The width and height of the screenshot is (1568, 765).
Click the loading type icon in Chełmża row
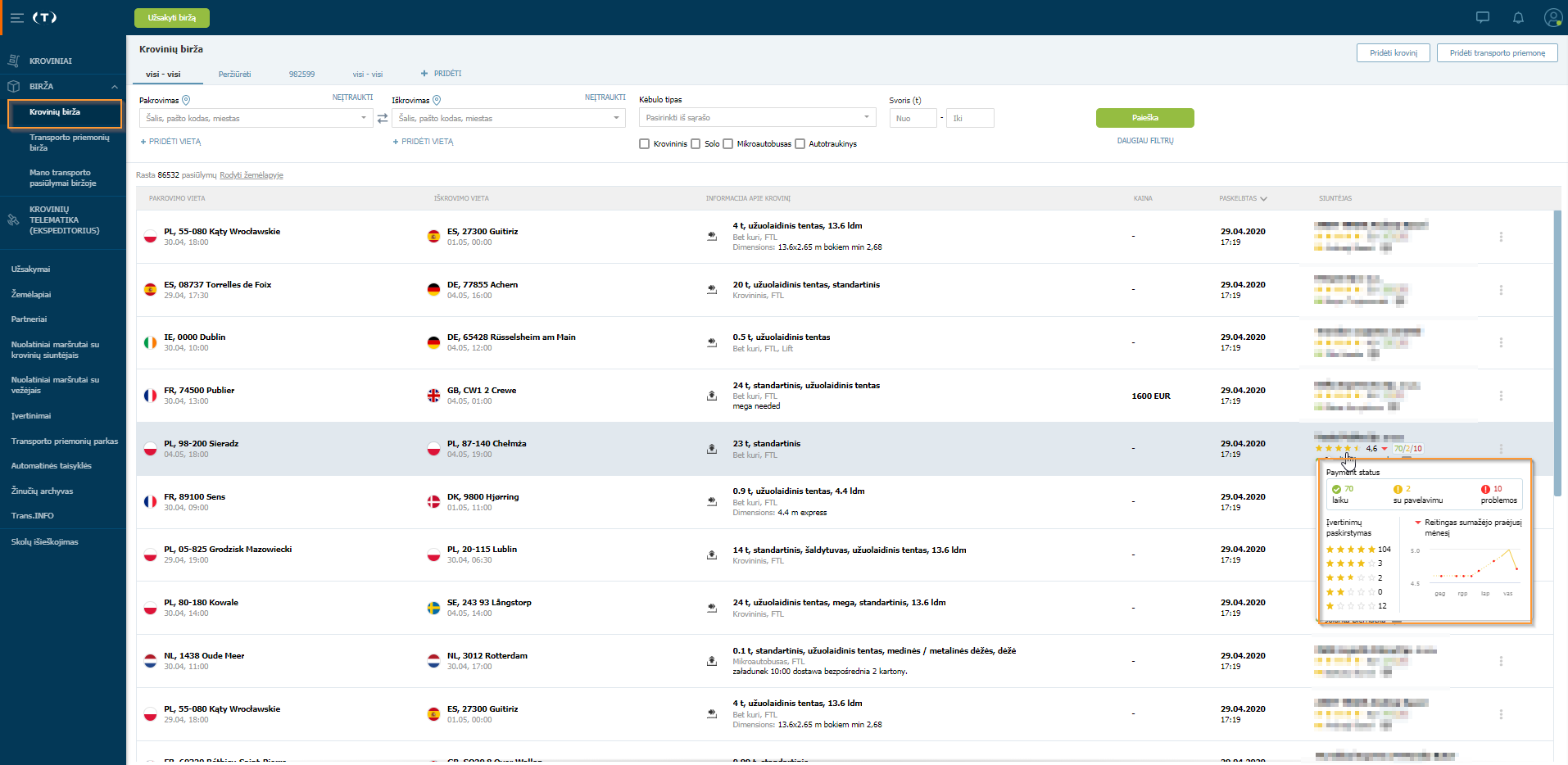pyautogui.click(x=712, y=449)
